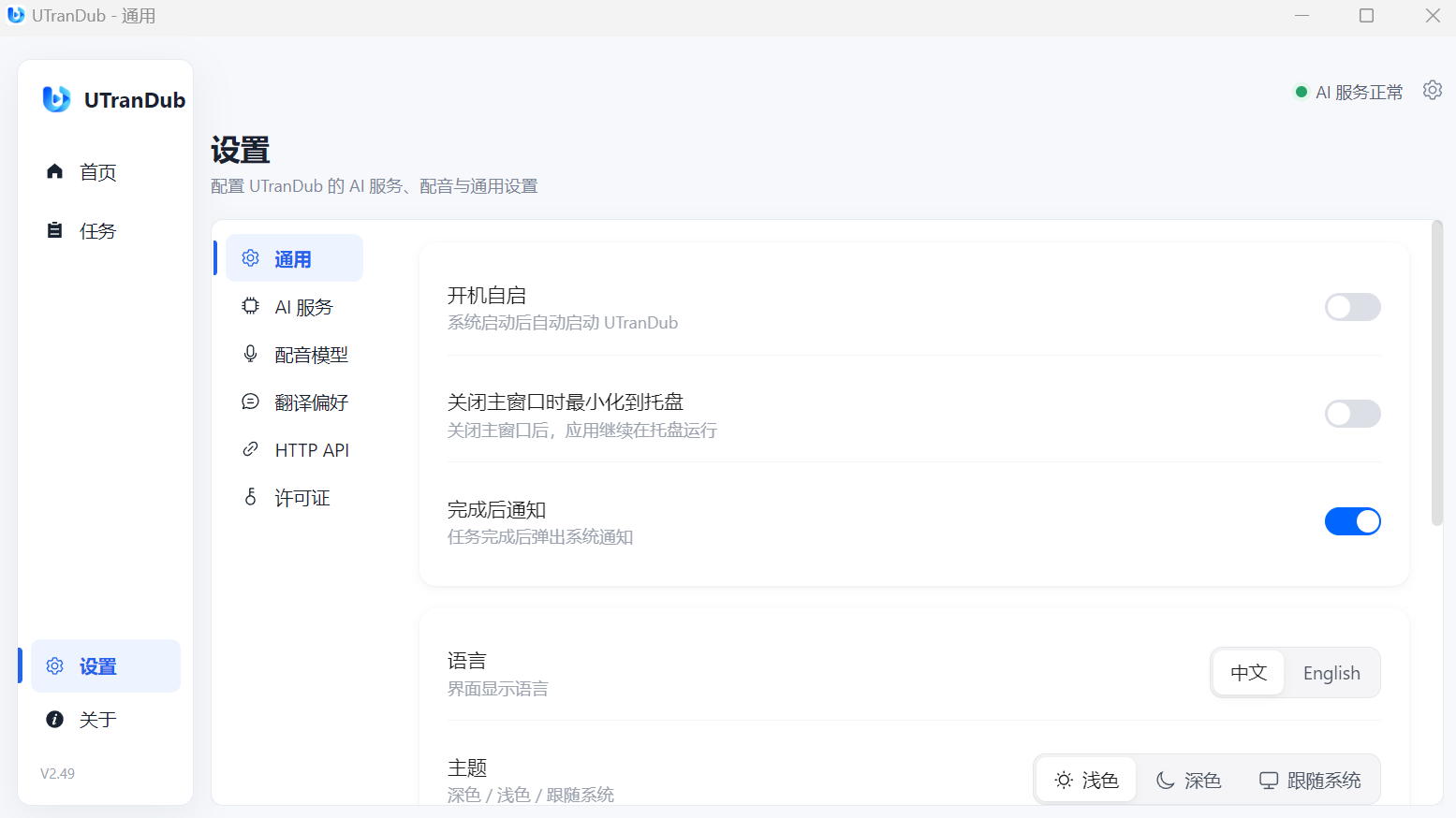Click the 界面显示语言 description text

click(498, 689)
